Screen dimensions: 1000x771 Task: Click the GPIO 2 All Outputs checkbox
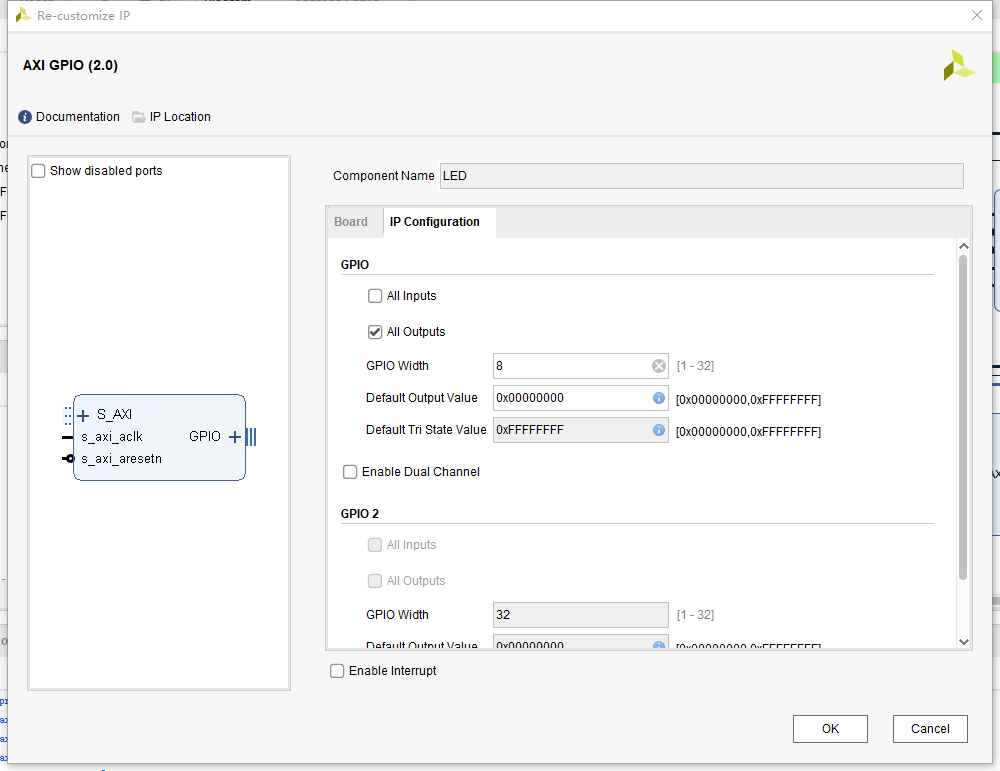tap(375, 580)
